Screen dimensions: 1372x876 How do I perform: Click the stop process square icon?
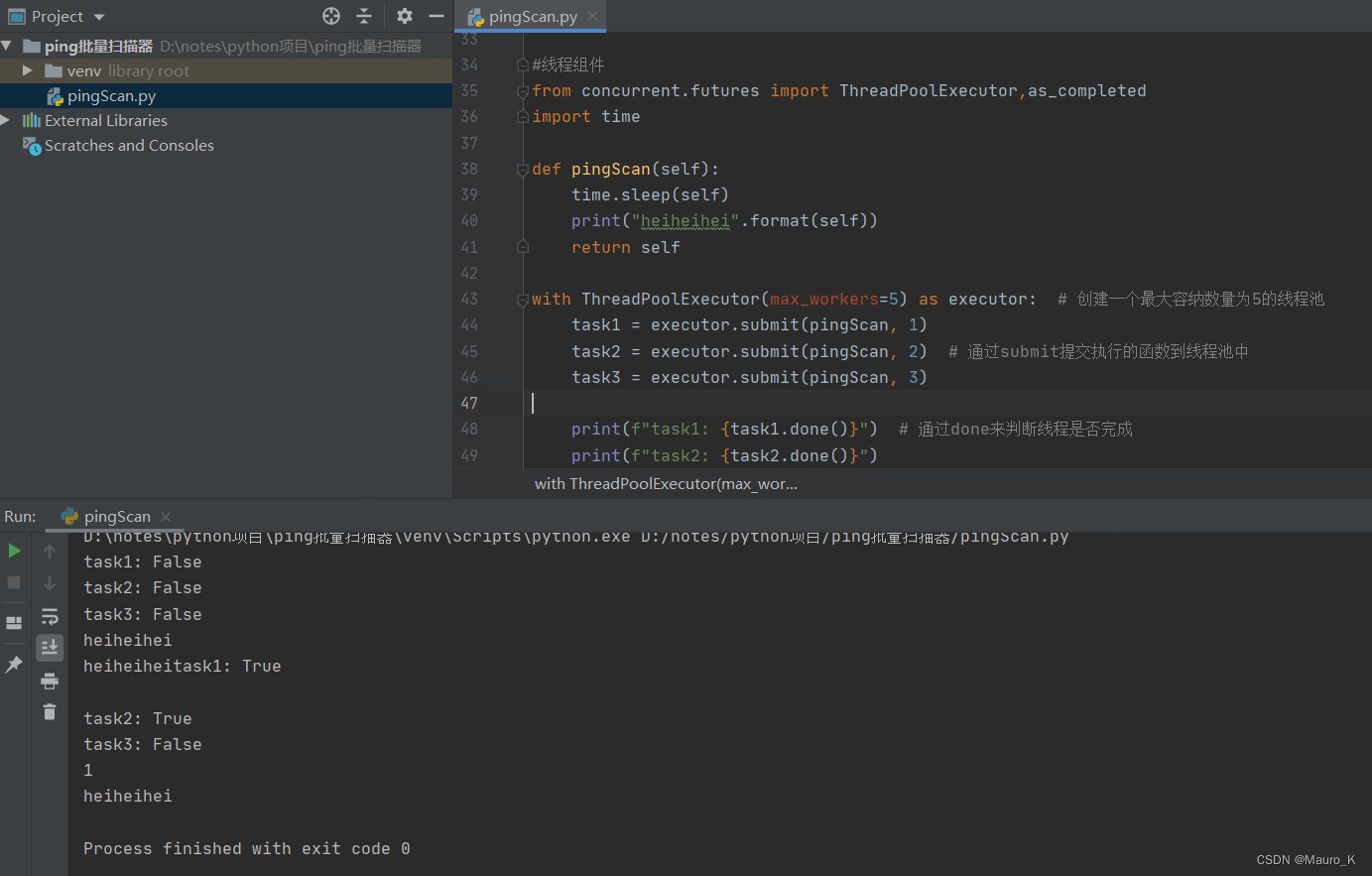click(15, 582)
